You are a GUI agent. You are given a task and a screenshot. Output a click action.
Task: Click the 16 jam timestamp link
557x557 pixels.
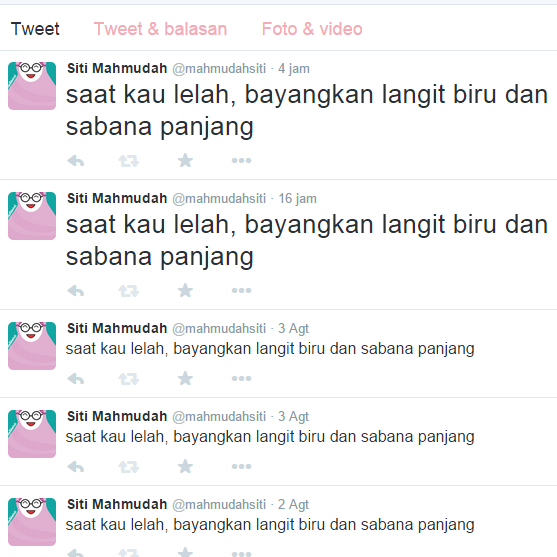[297, 199]
